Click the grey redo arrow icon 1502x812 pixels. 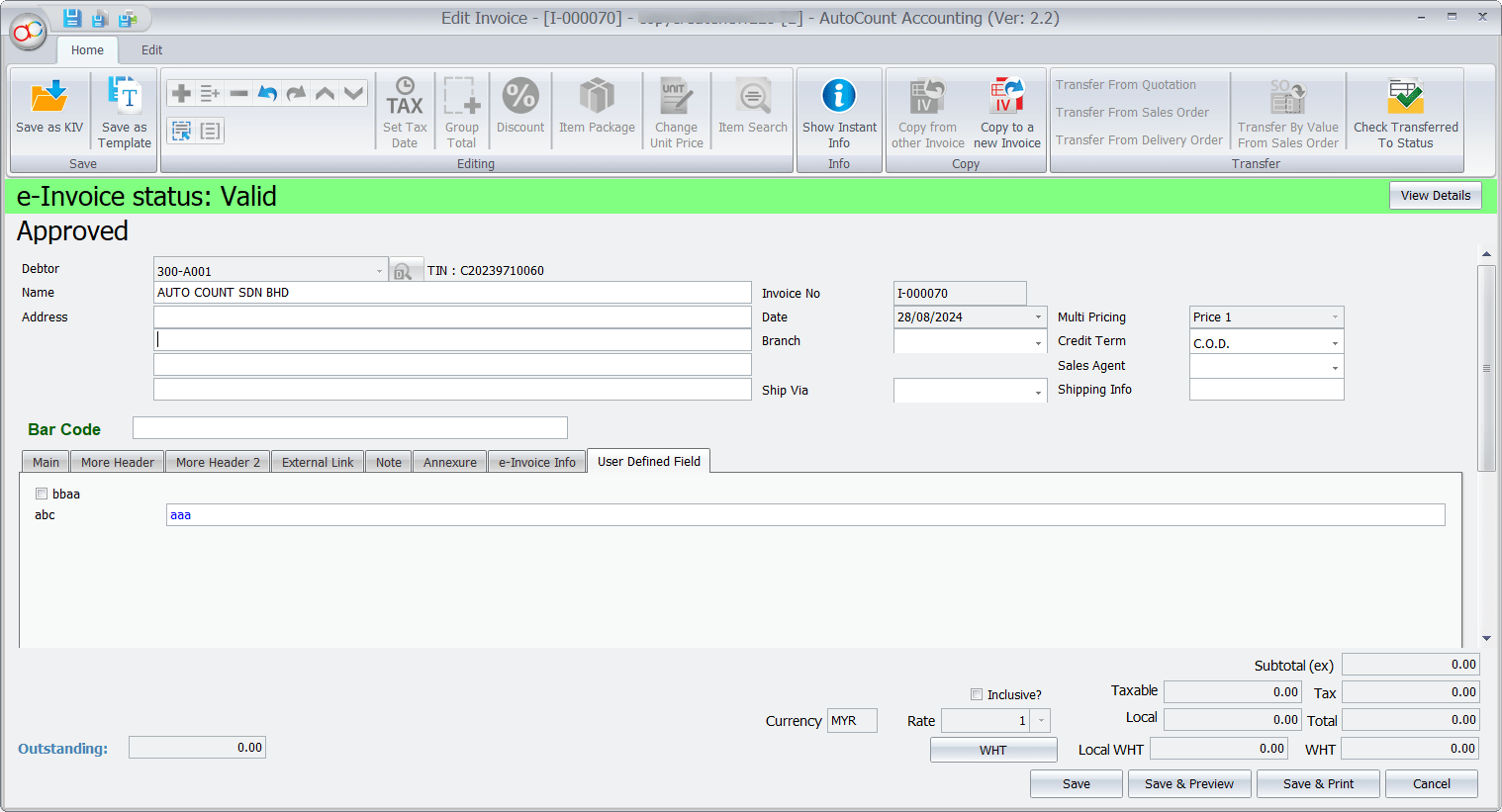point(296,93)
